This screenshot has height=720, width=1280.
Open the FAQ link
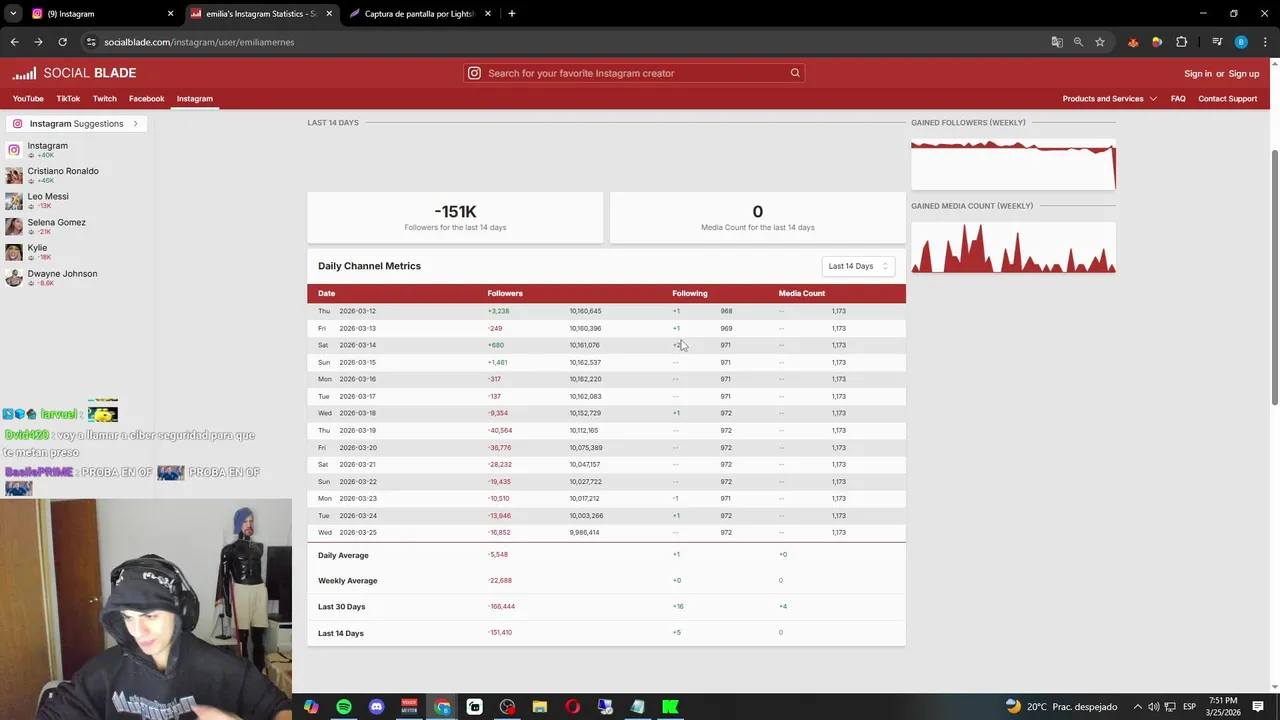(x=1178, y=99)
